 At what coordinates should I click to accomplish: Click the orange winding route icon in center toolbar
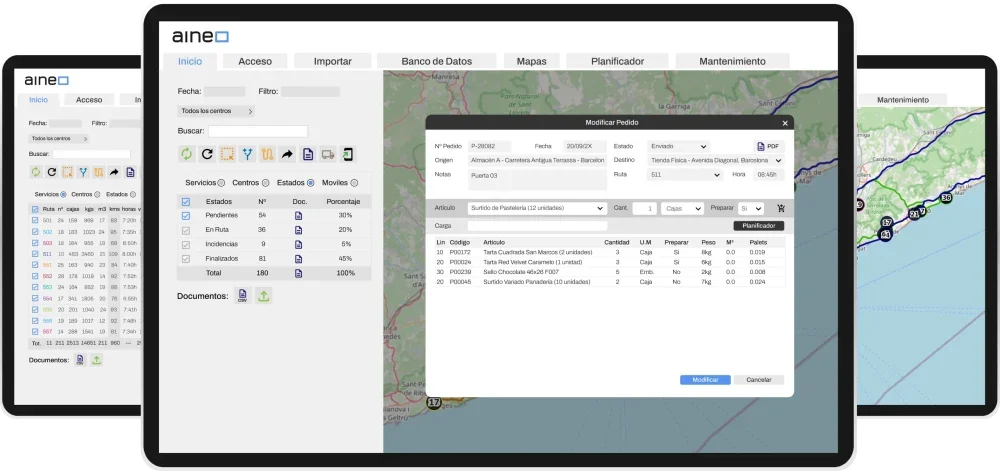[267, 154]
